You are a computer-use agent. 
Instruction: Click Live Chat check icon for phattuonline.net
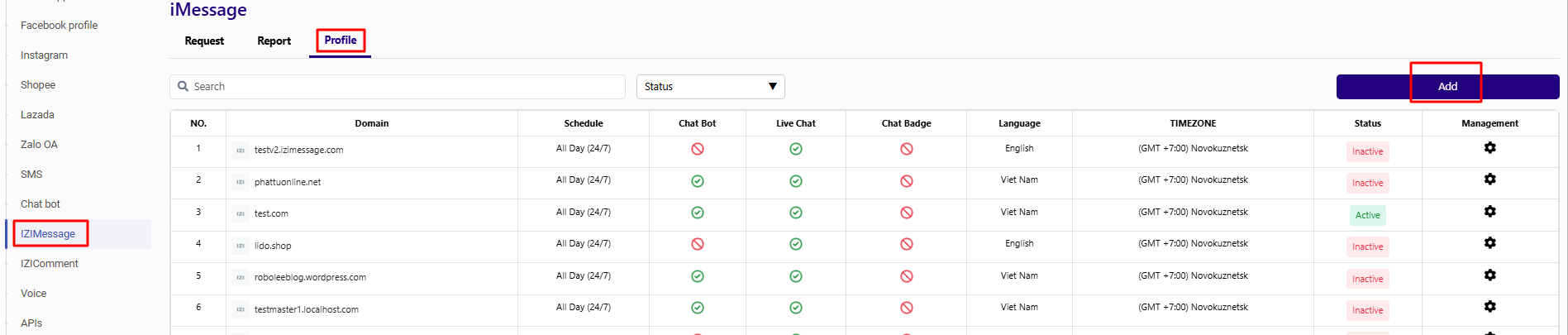point(796,181)
